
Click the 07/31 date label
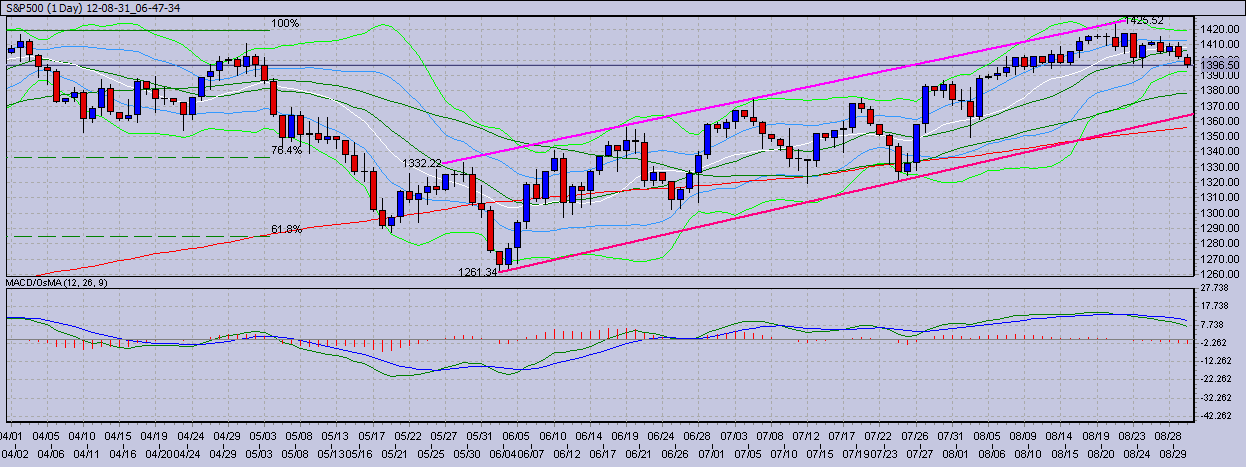click(950, 437)
